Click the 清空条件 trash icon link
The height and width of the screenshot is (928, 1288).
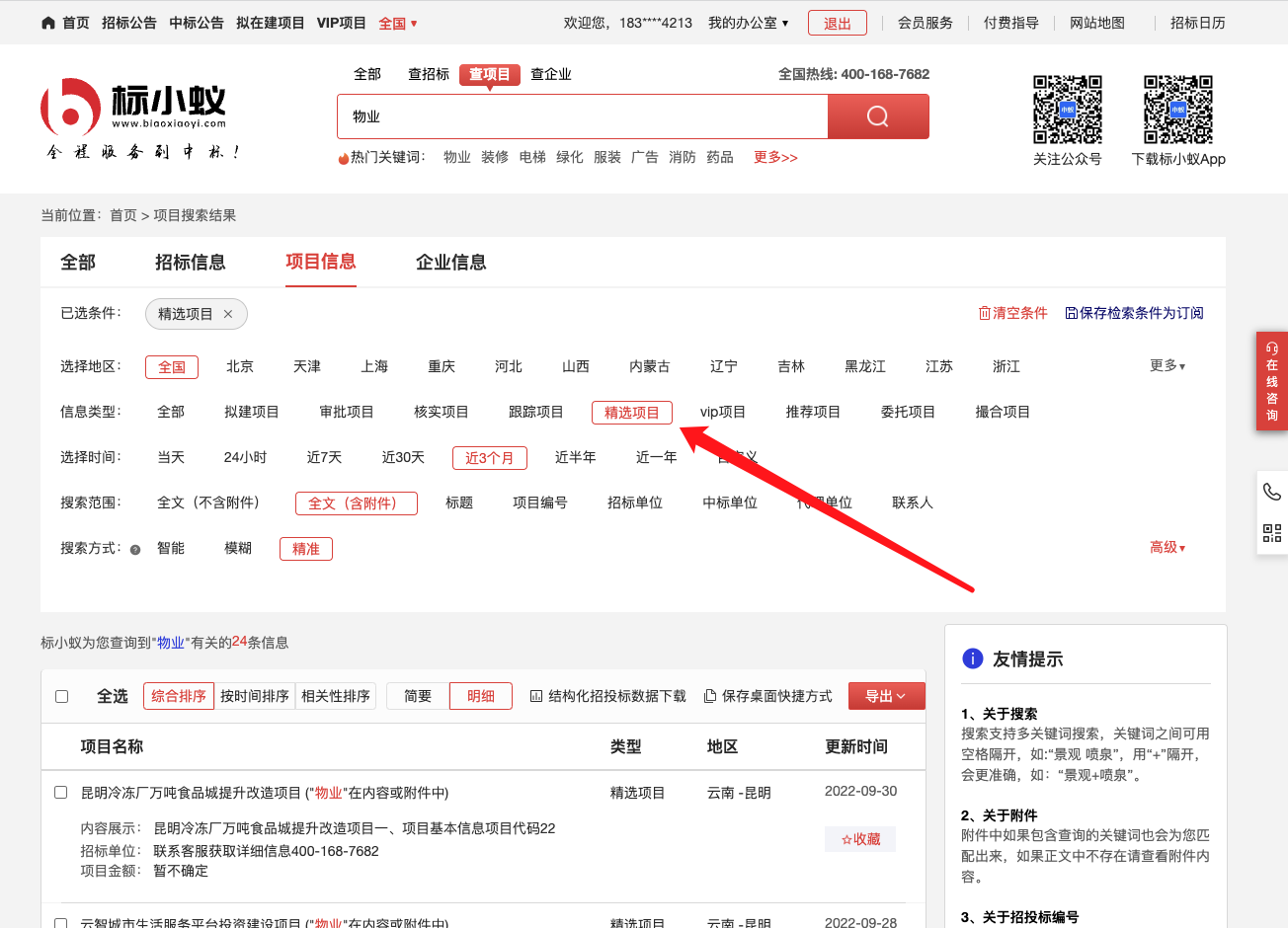(984, 313)
